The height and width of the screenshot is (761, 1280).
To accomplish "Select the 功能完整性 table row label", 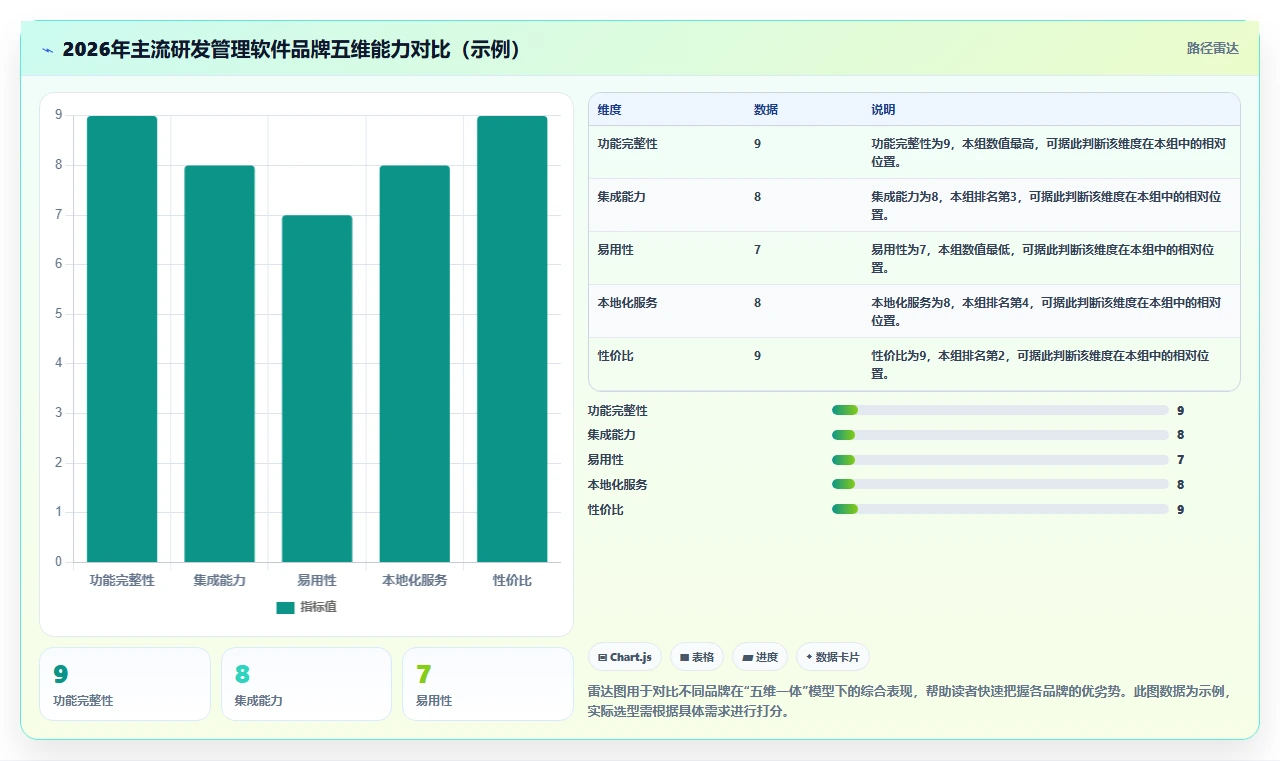I will point(628,144).
